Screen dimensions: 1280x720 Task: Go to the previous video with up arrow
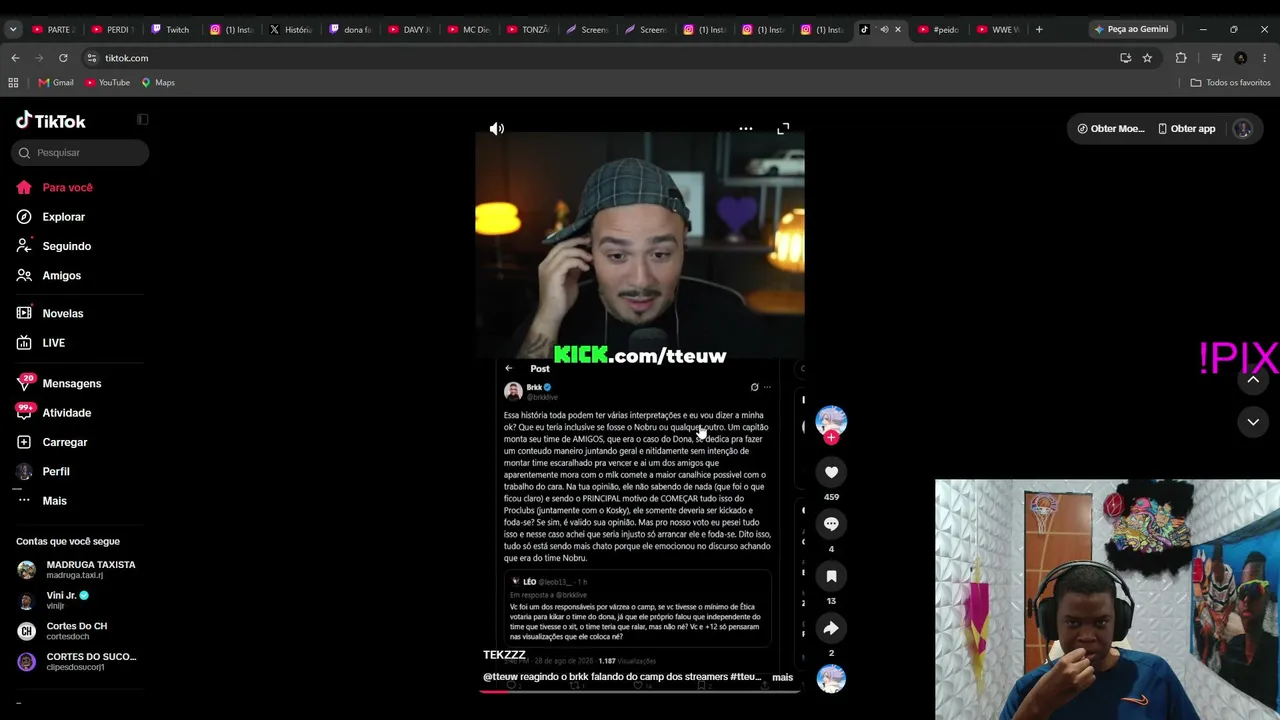click(1253, 380)
